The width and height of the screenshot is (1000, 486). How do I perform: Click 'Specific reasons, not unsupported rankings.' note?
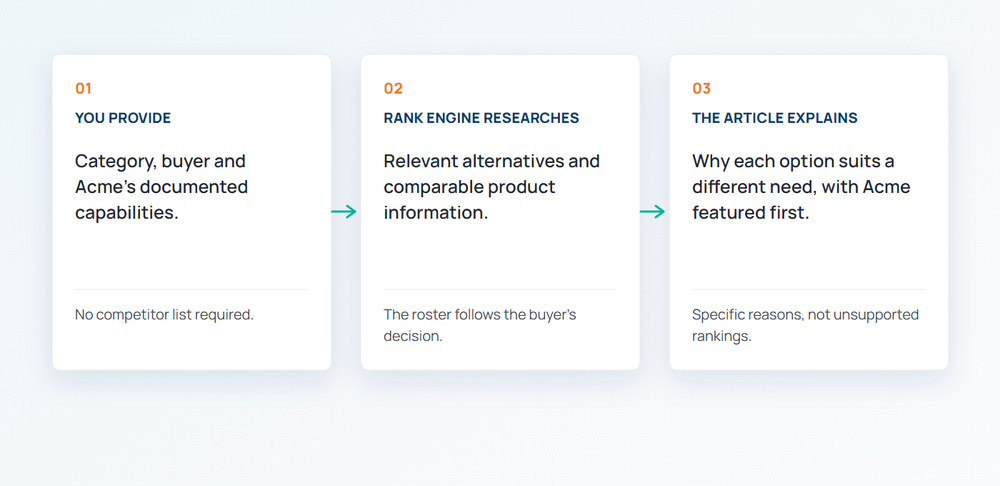coord(805,325)
